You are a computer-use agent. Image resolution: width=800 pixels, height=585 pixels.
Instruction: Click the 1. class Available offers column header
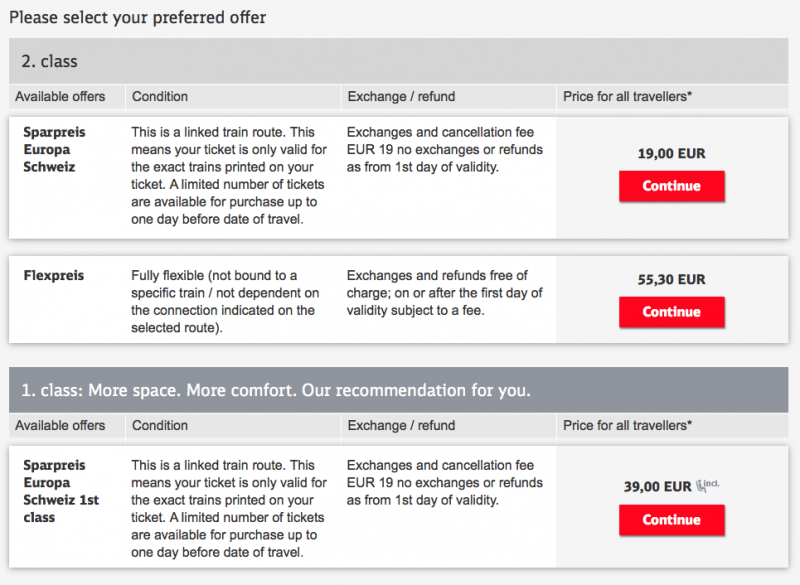(x=60, y=425)
